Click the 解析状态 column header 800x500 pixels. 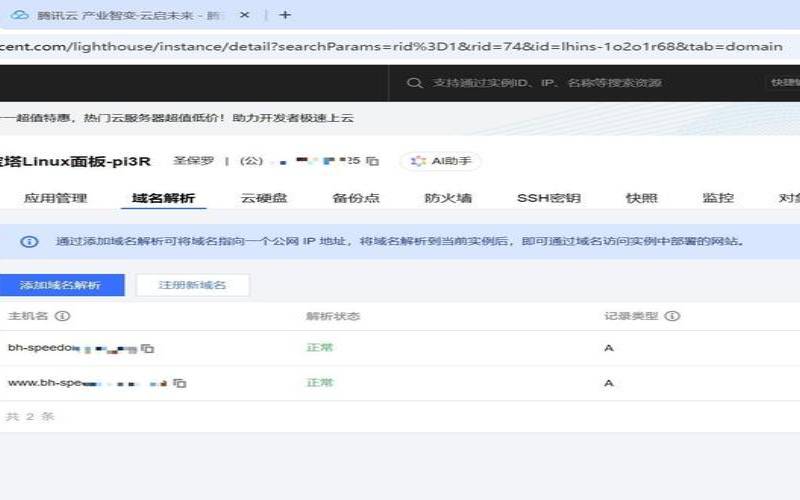333,316
